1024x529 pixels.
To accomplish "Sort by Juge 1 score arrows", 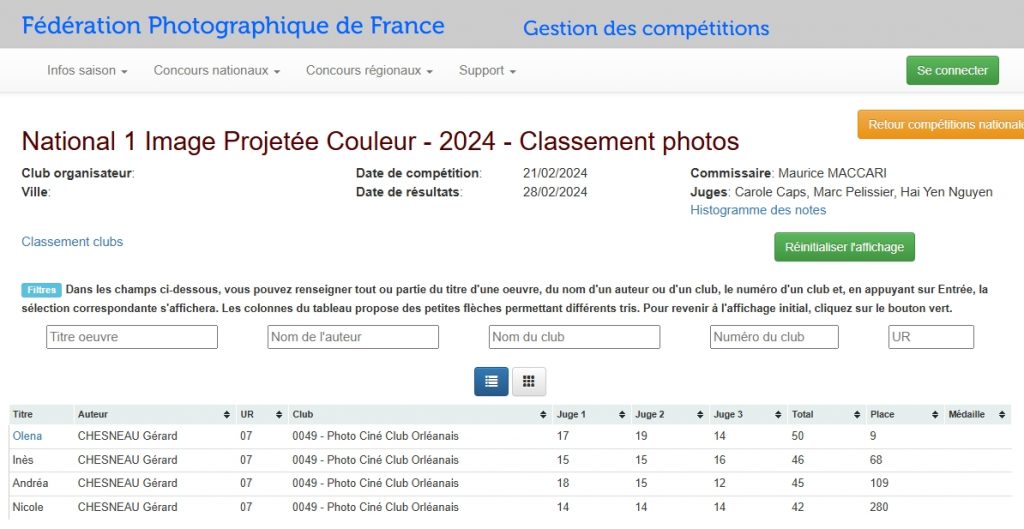I will coord(622,414).
